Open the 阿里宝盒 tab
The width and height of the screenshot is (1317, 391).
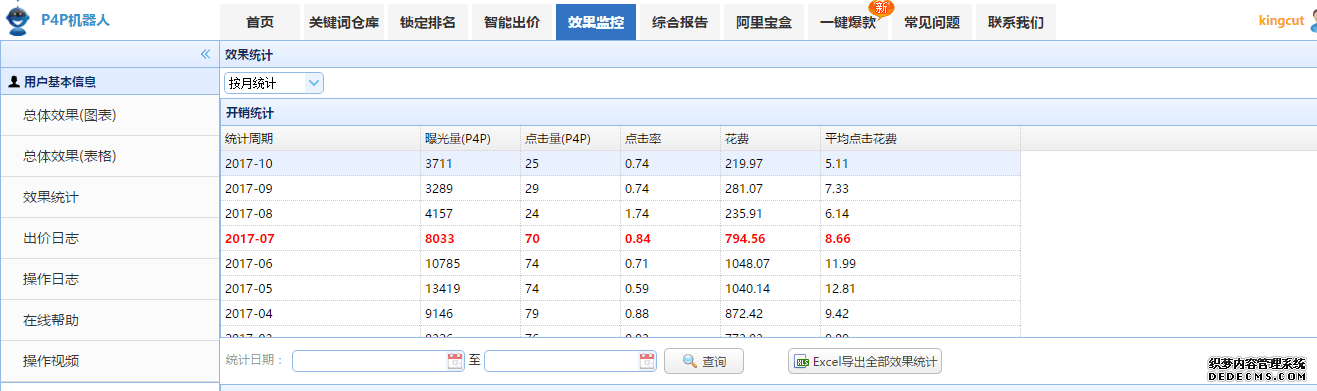764,22
